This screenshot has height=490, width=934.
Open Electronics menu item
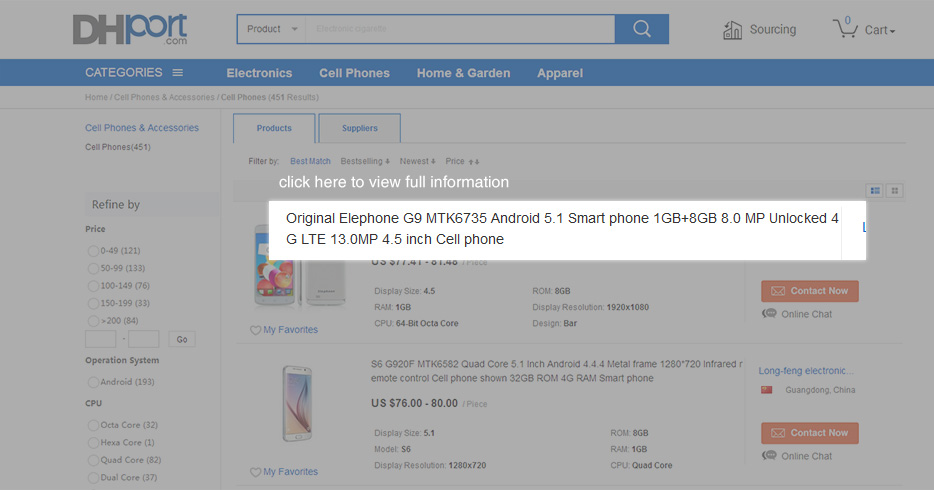pyautogui.click(x=259, y=73)
